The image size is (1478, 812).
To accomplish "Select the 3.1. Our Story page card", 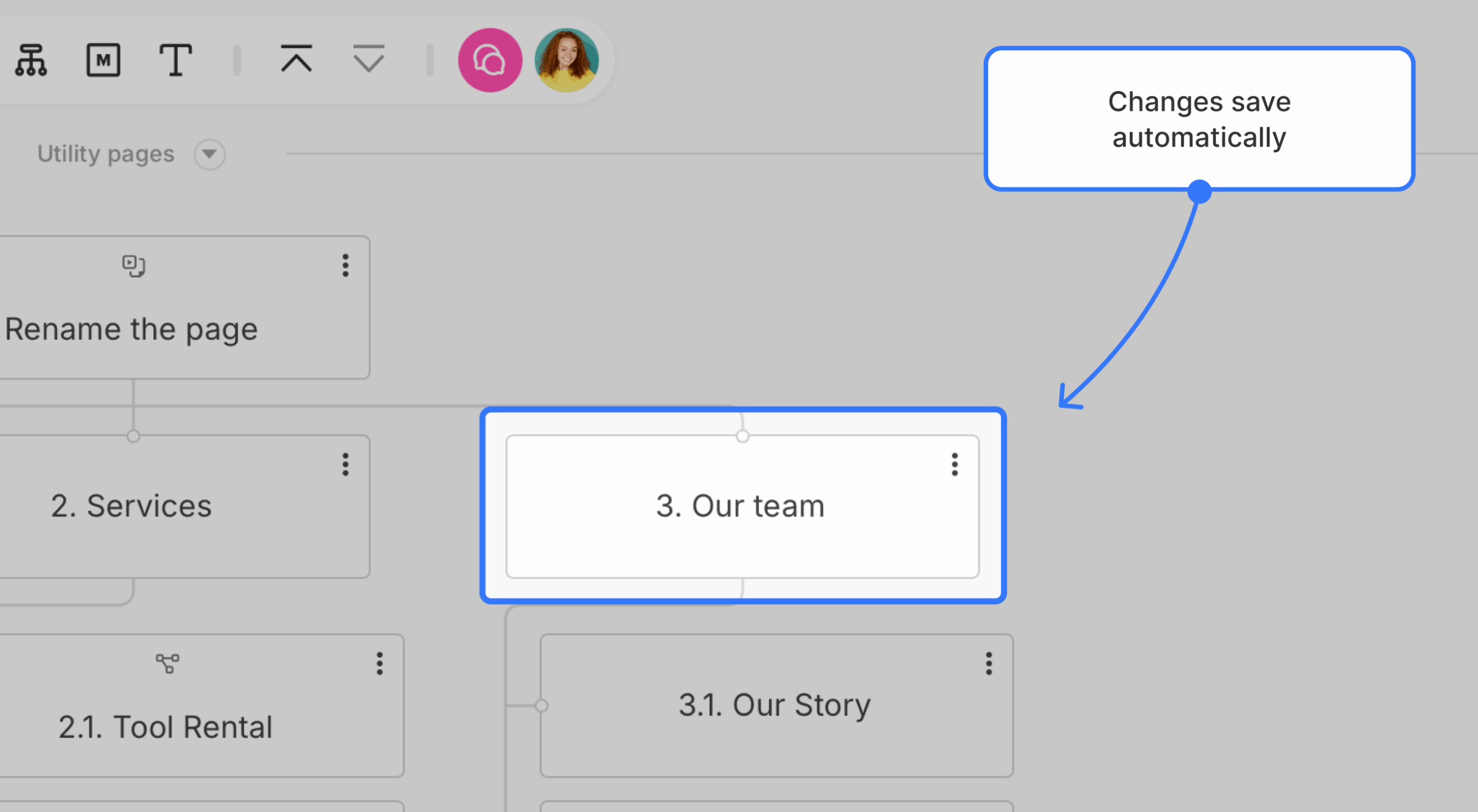I will point(777,706).
